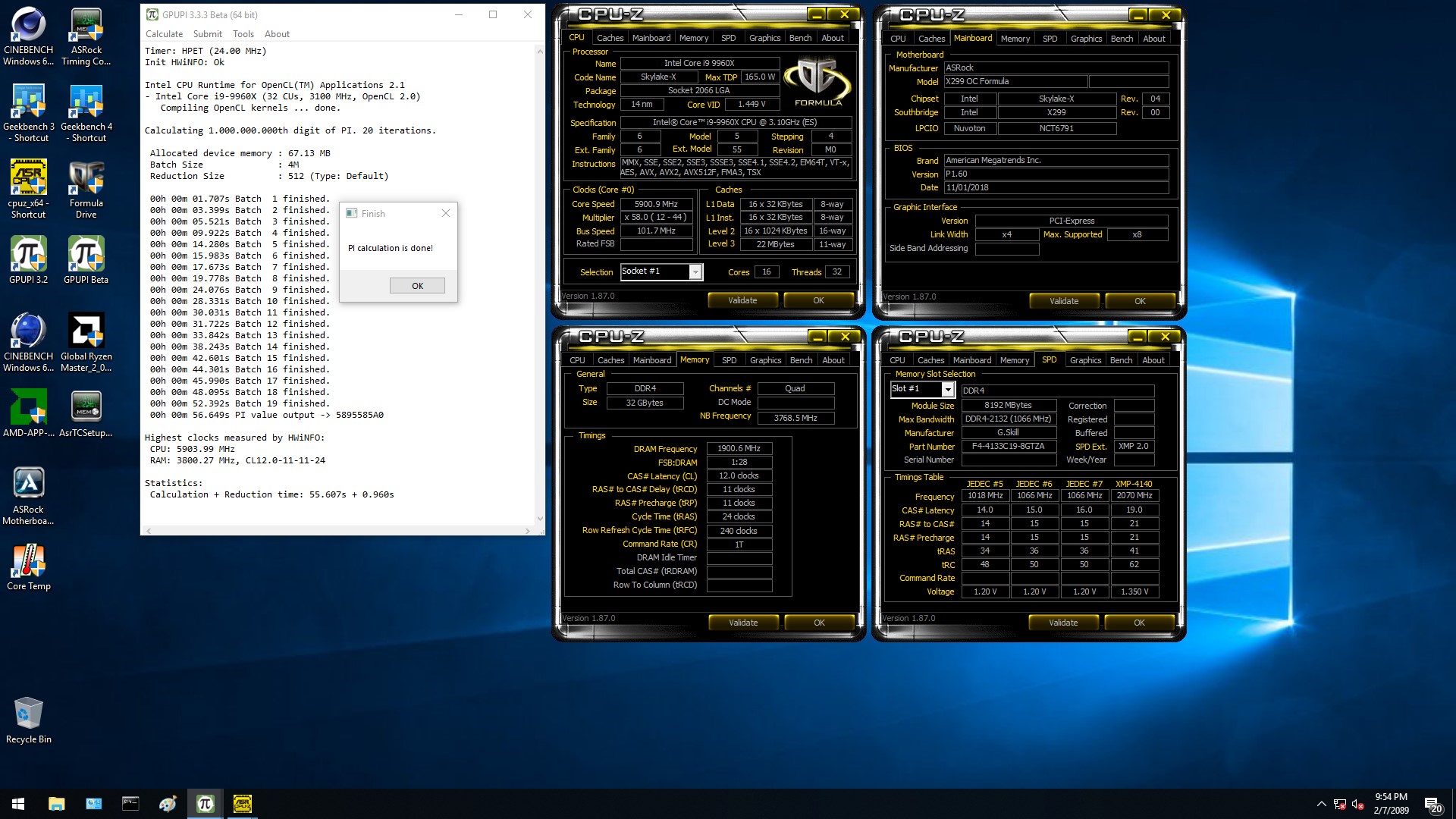Image resolution: width=1456 pixels, height=819 pixels.
Task: Click Validate in the CPU tab window
Action: 742,300
